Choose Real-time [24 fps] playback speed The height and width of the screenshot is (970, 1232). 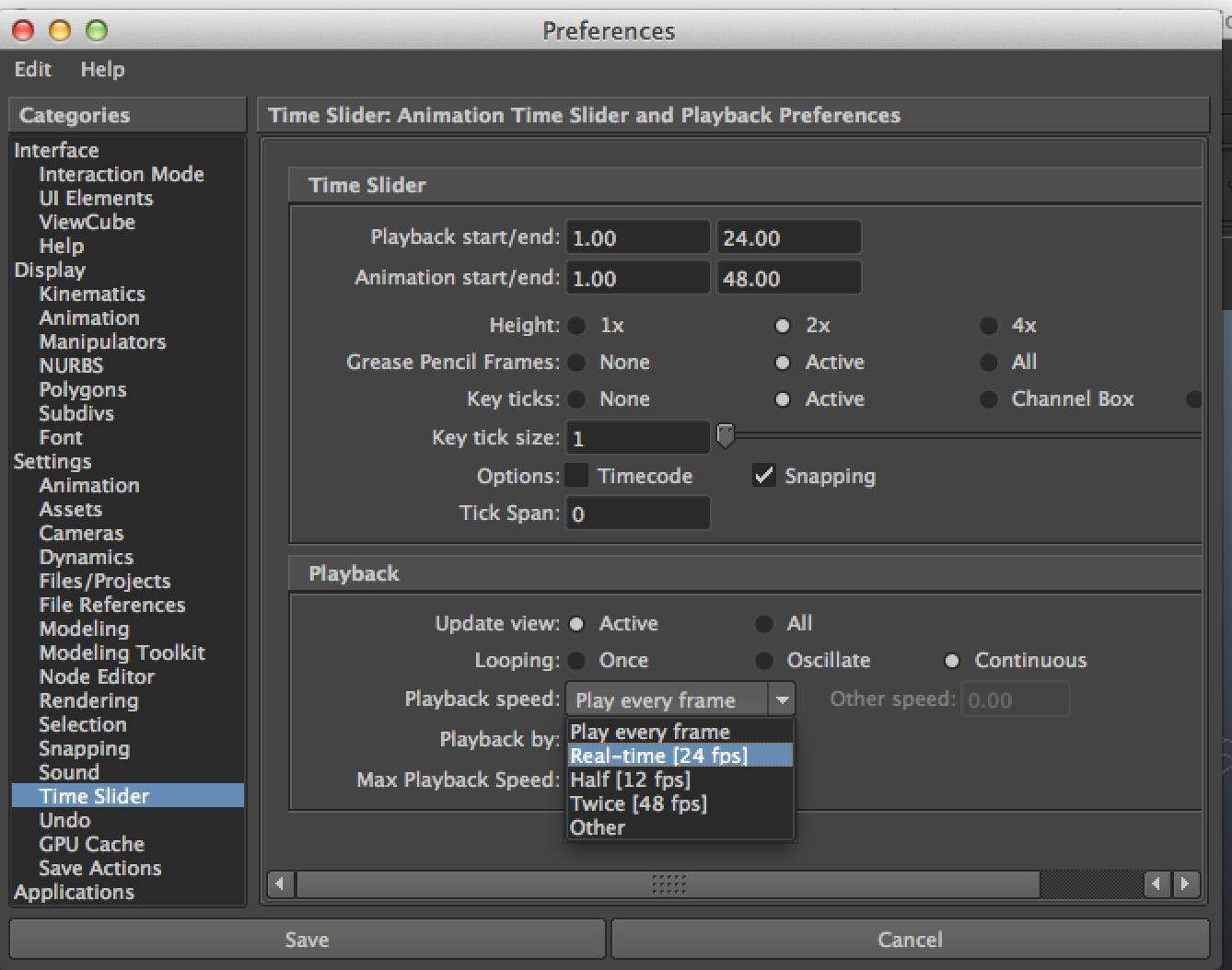coord(658,755)
